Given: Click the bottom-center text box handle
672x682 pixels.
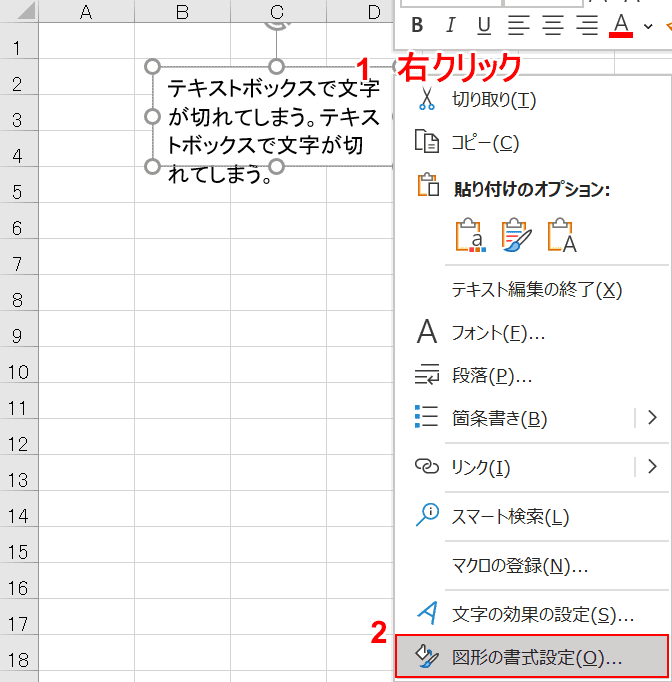Looking at the screenshot, I should tap(276, 166).
